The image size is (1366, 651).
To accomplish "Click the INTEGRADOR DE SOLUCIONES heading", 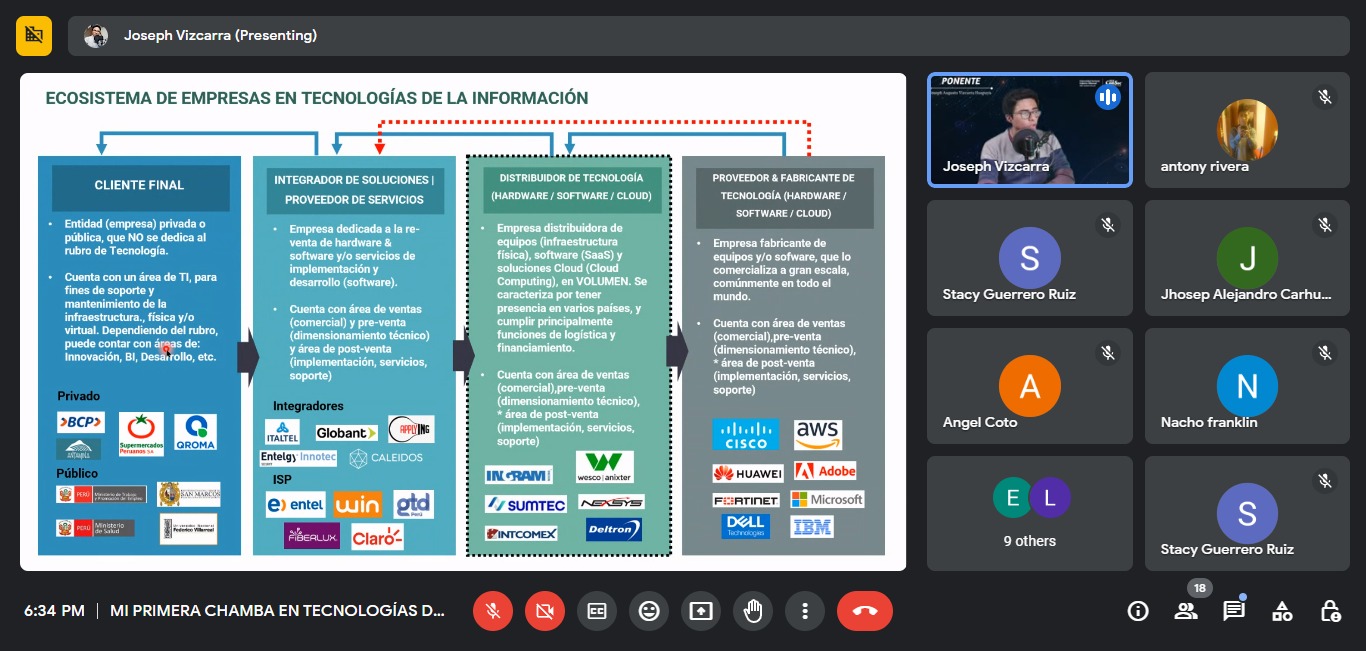I will click(x=354, y=190).
